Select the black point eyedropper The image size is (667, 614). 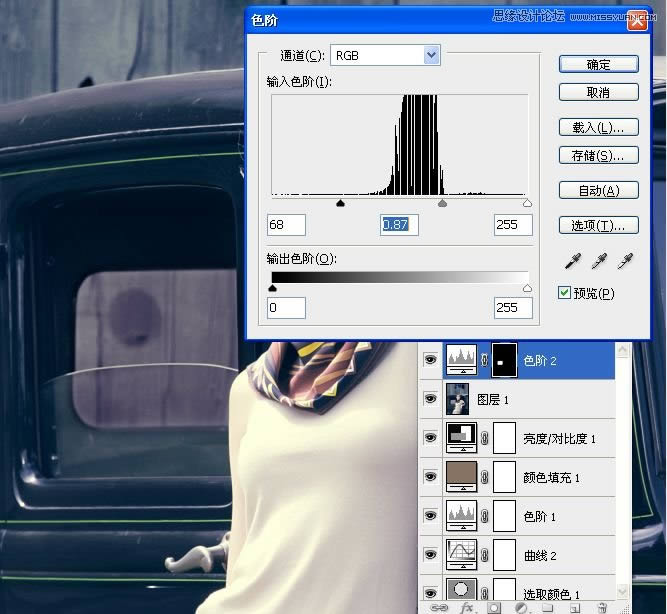pyautogui.click(x=573, y=261)
